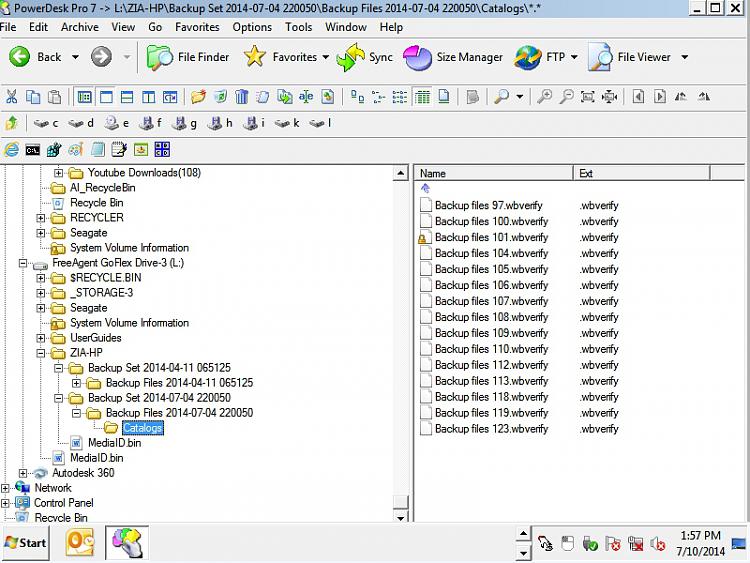The image size is (750, 563).
Task: Open the Favorites dropdown arrow
Action: point(326,57)
